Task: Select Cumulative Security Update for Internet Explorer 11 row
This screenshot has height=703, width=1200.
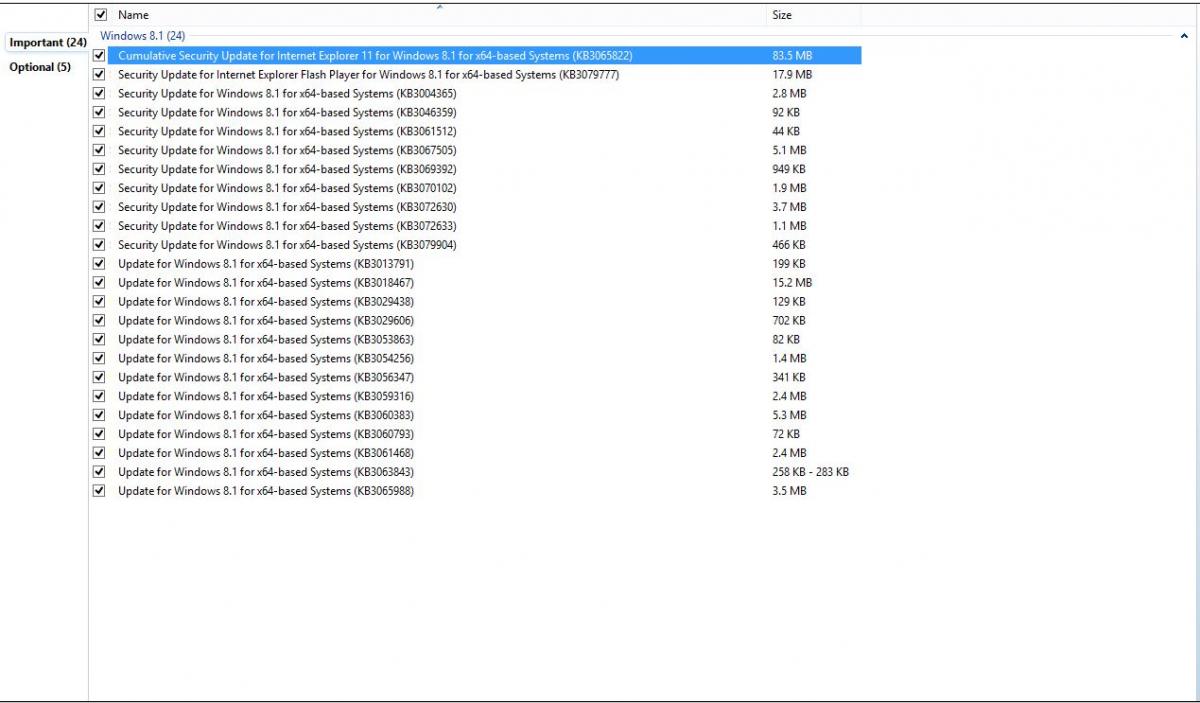Action: [x=375, y=56]
